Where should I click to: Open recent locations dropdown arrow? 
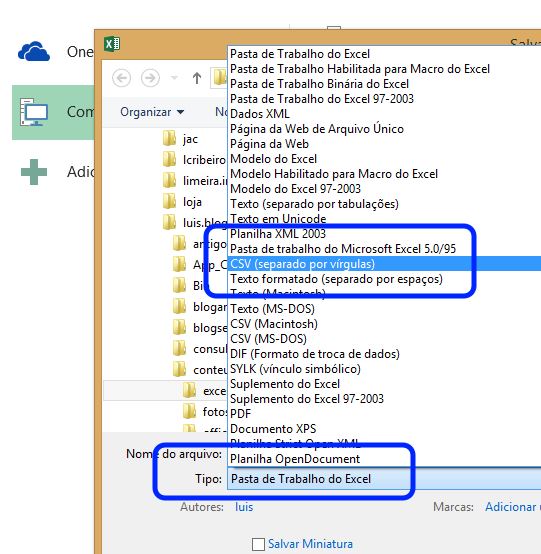(x=174, y=77)
